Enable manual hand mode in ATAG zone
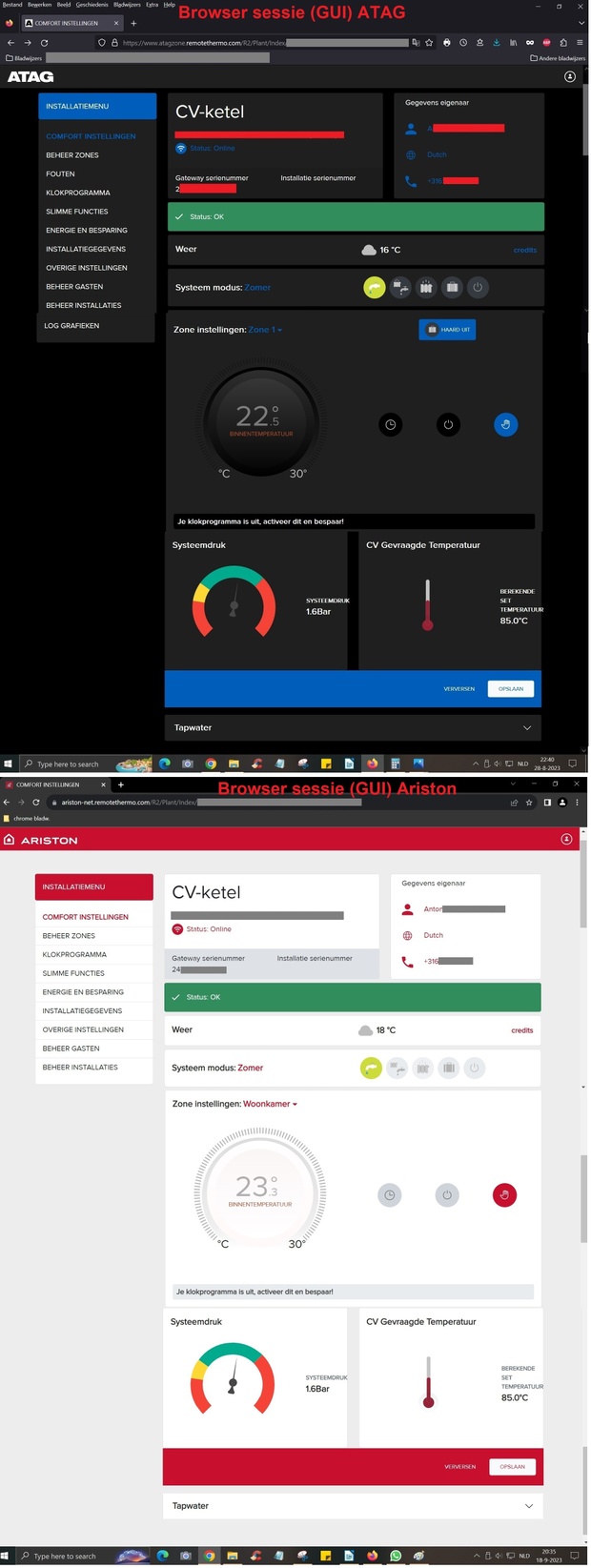 coord(505,425)
